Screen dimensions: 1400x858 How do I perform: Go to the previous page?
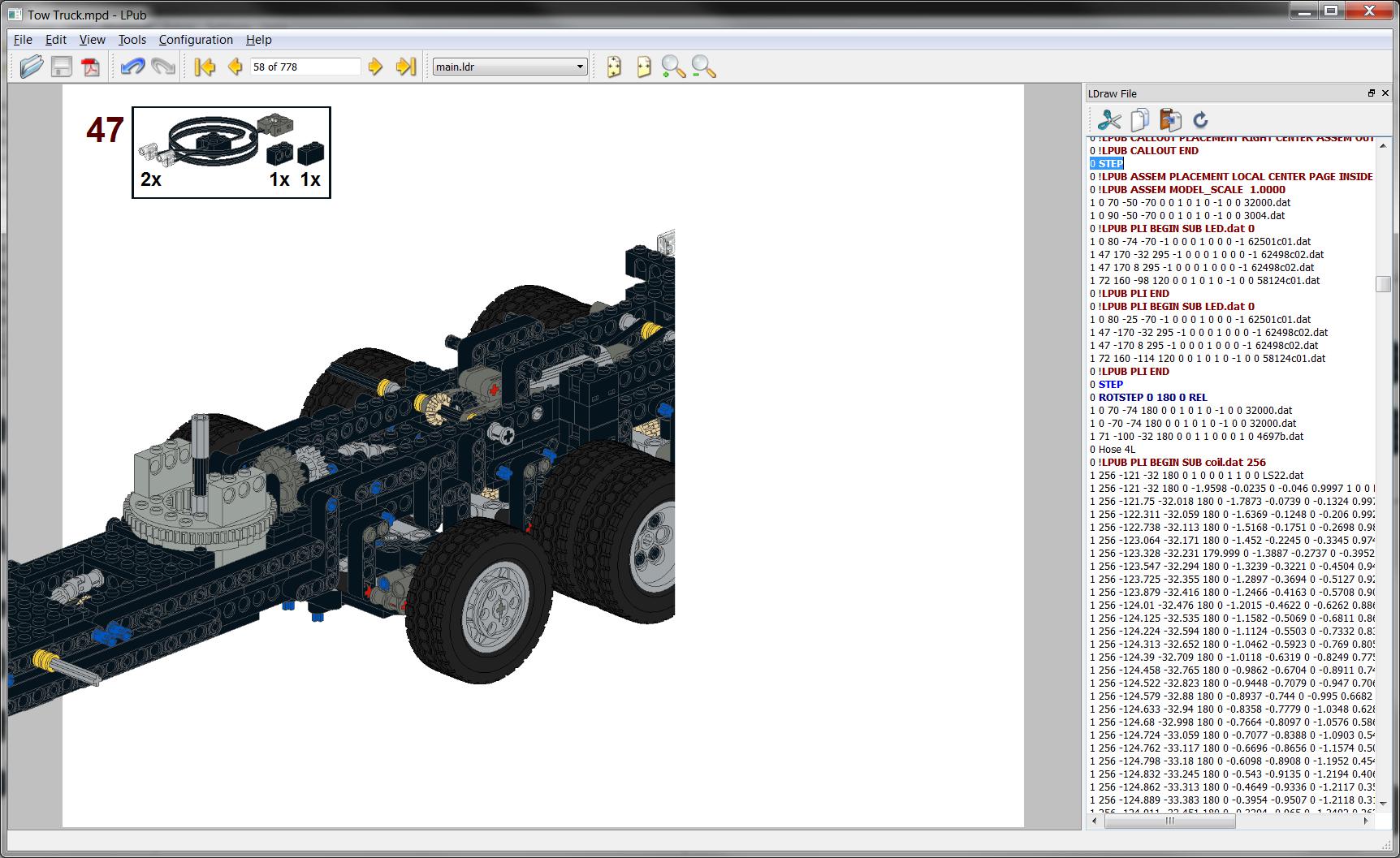point(235,67)
